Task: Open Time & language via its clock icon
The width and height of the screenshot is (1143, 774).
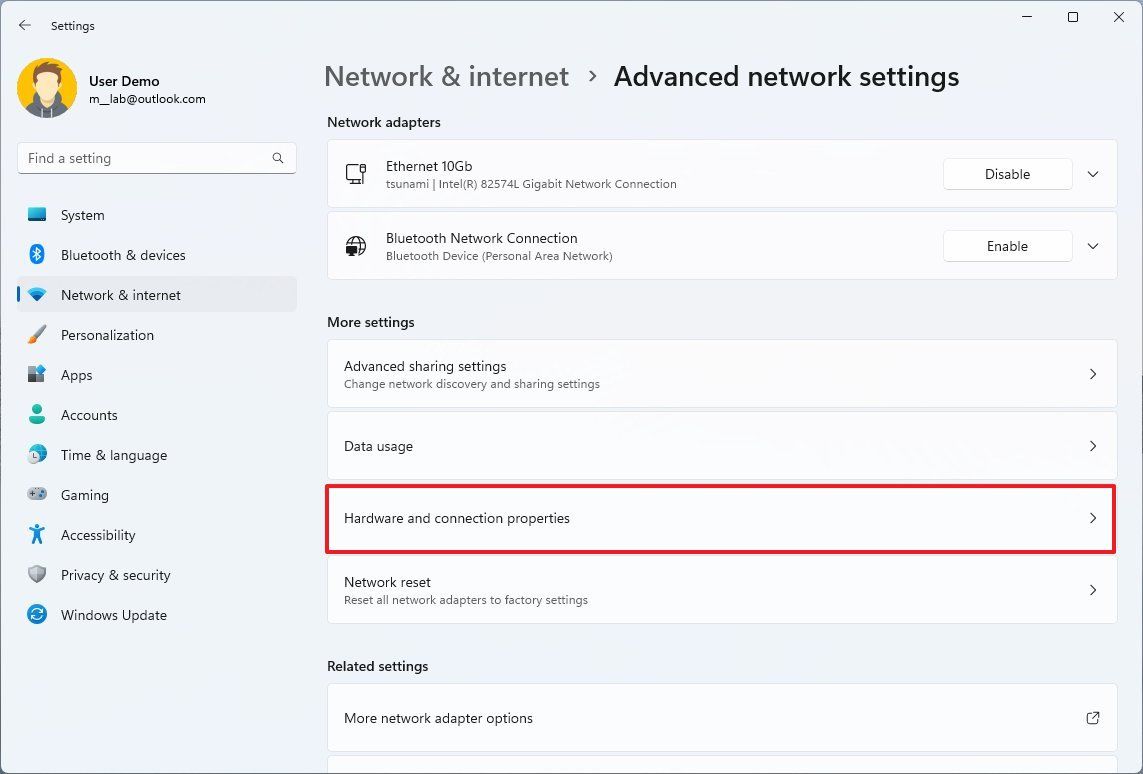Action: (36, 455)
